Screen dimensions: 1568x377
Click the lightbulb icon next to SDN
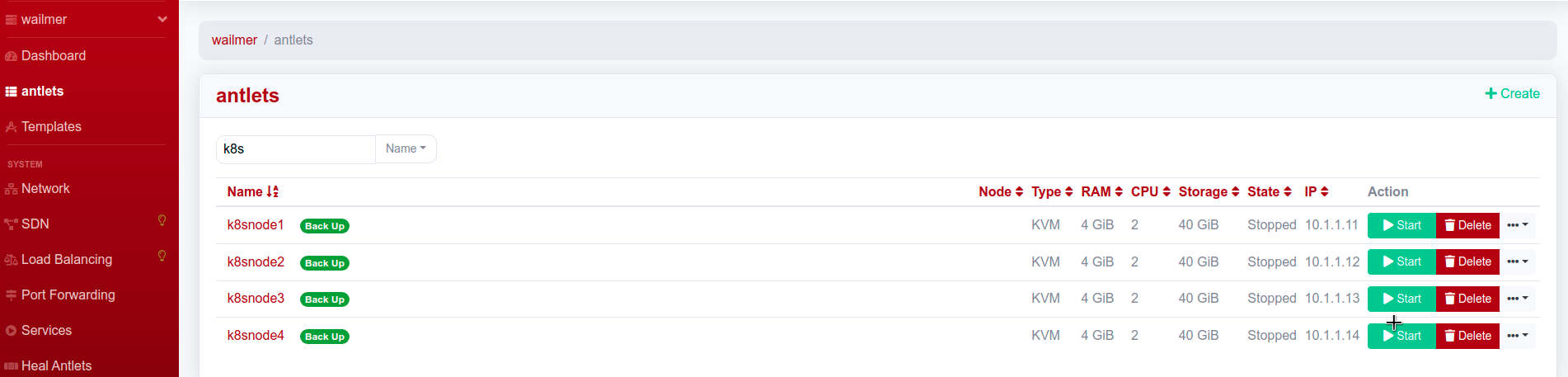[162, 220]
